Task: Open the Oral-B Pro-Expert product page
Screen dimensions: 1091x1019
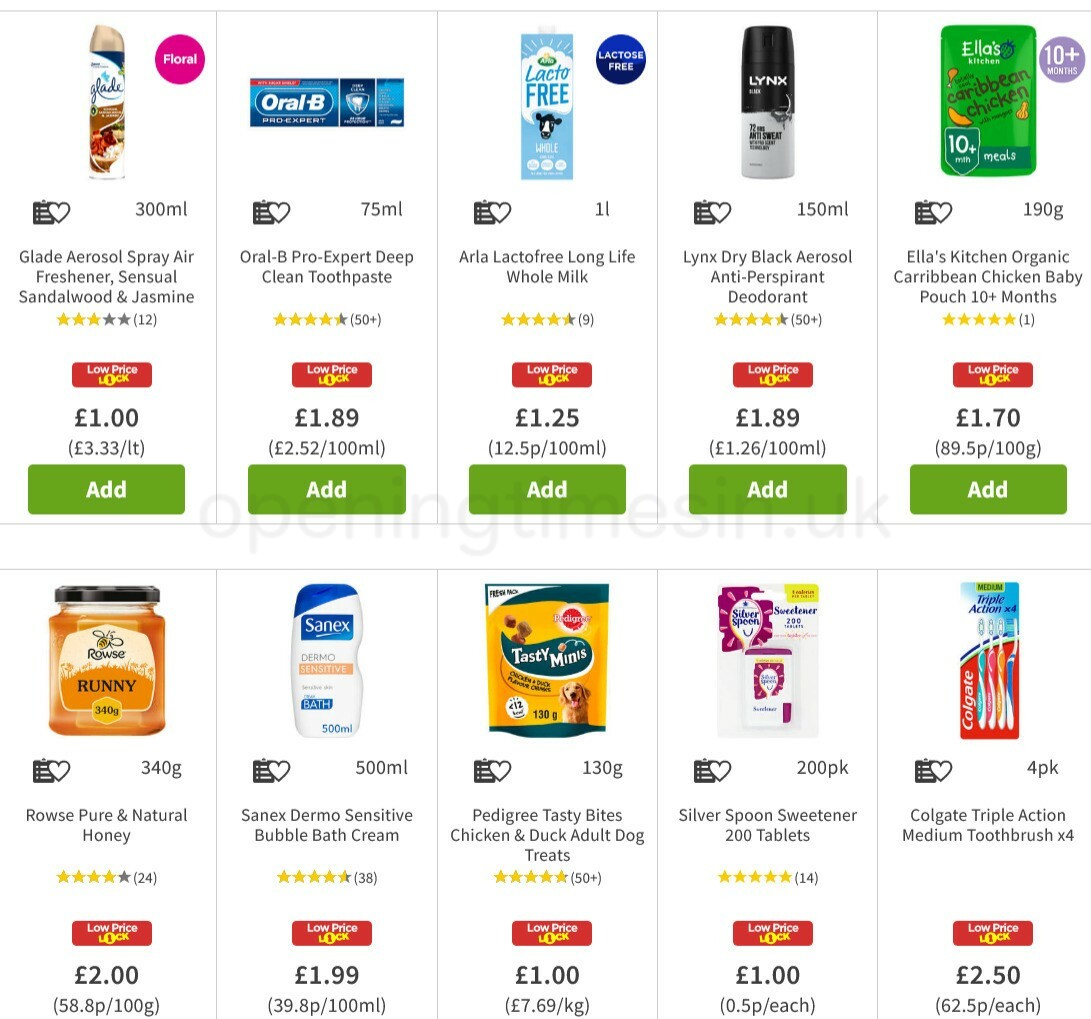Action: pos(327,267)
